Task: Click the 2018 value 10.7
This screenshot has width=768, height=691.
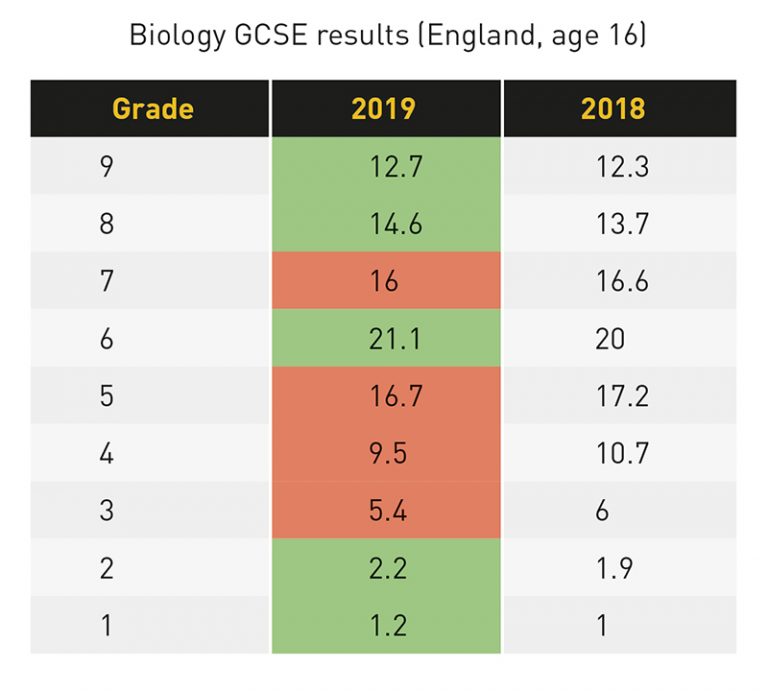Action: click(x=622, y=454)
